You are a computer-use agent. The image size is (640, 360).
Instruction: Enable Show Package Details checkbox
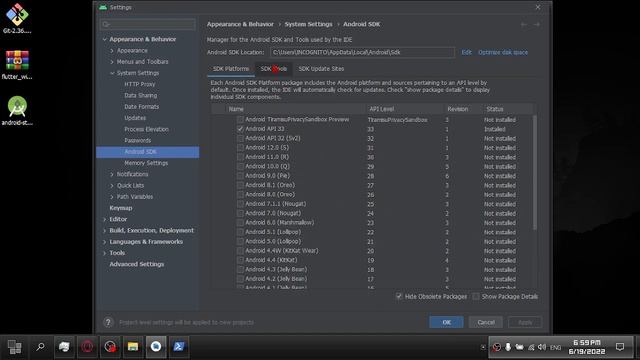476,296
